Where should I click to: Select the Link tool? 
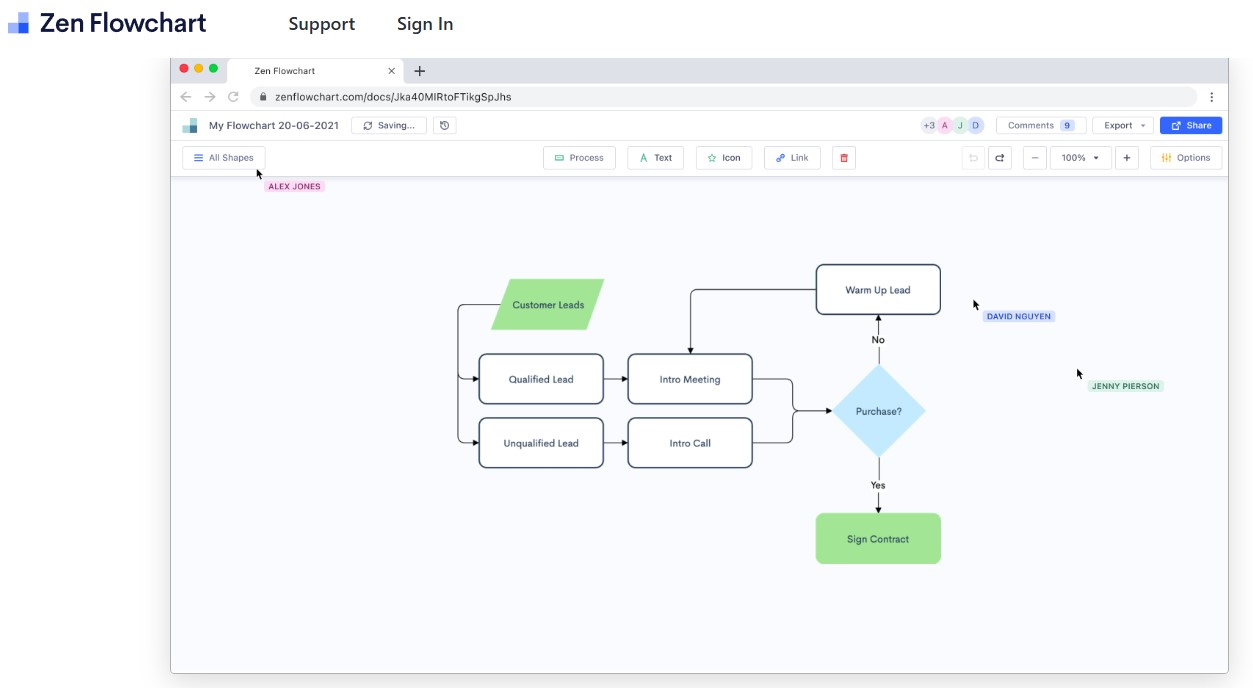pyautogui.click(x=791, y=157)
